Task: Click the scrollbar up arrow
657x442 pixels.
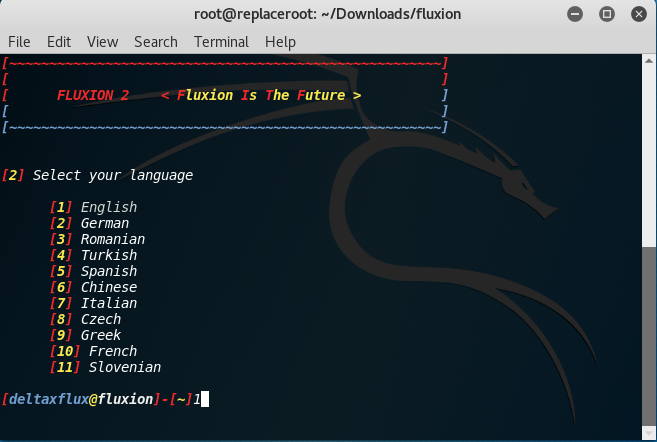Action: (649, 61)
